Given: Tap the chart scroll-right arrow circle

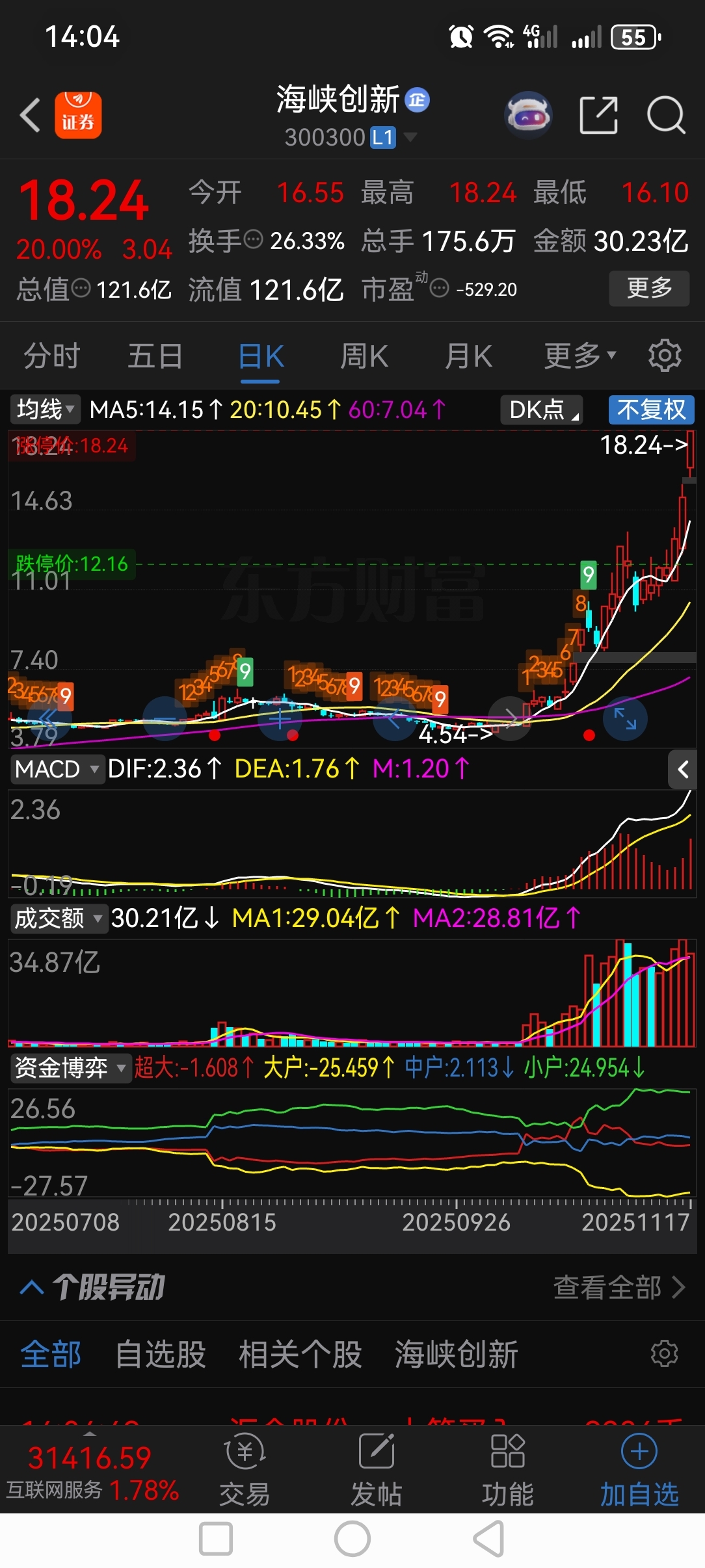Looking at the screenshot, I should [x=511, y=718].
